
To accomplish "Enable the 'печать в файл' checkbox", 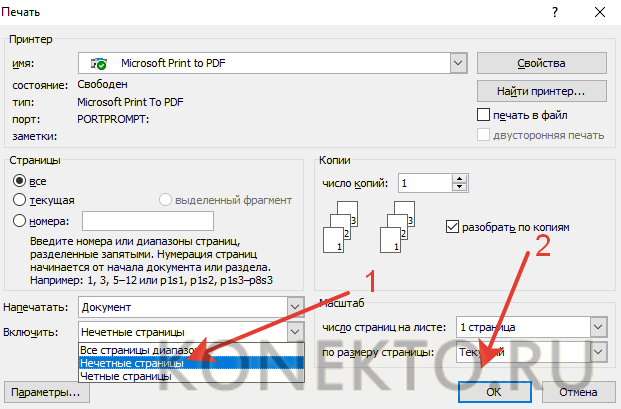I will [484, 115].
